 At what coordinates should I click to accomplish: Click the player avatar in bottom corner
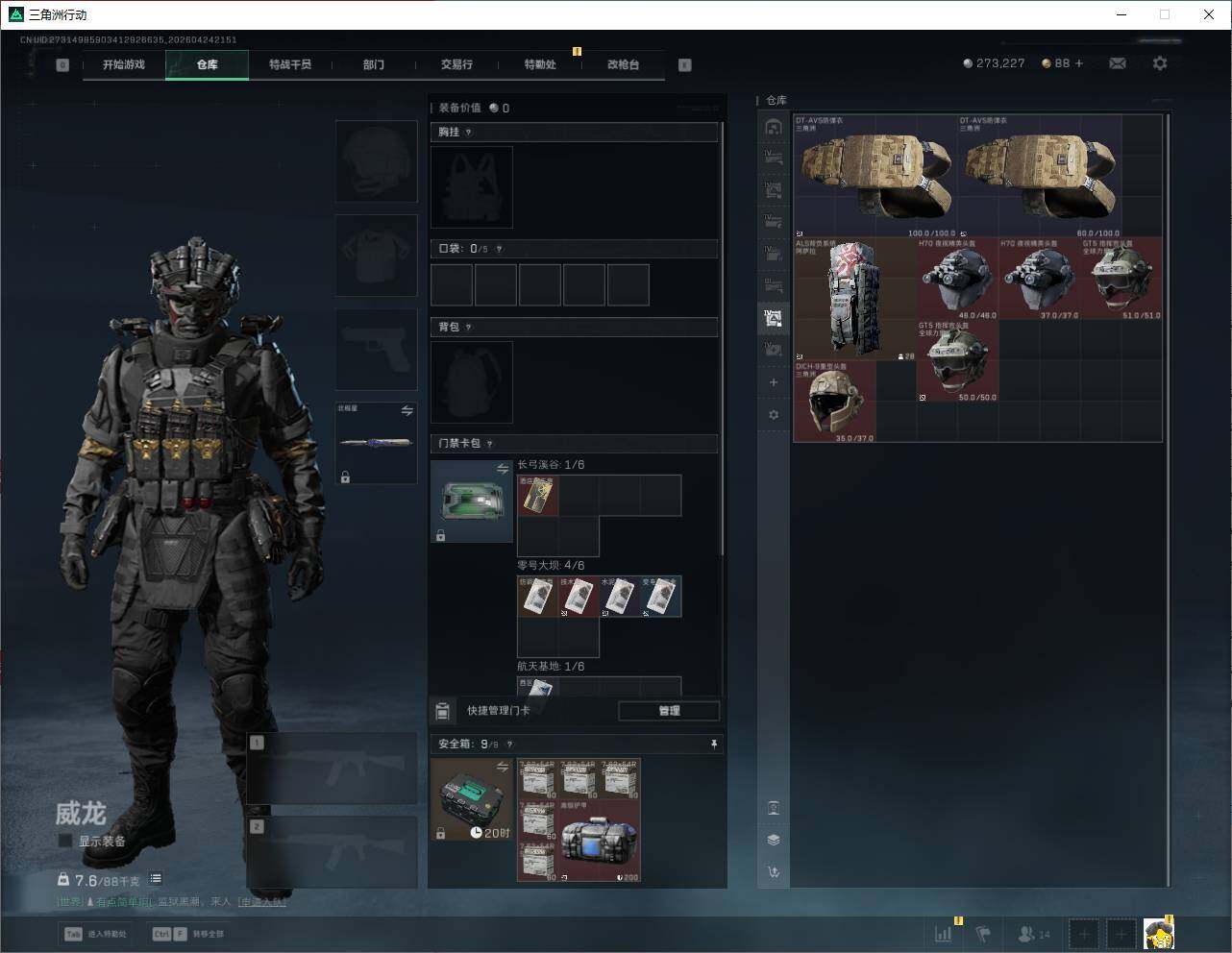coord(1158,934)
